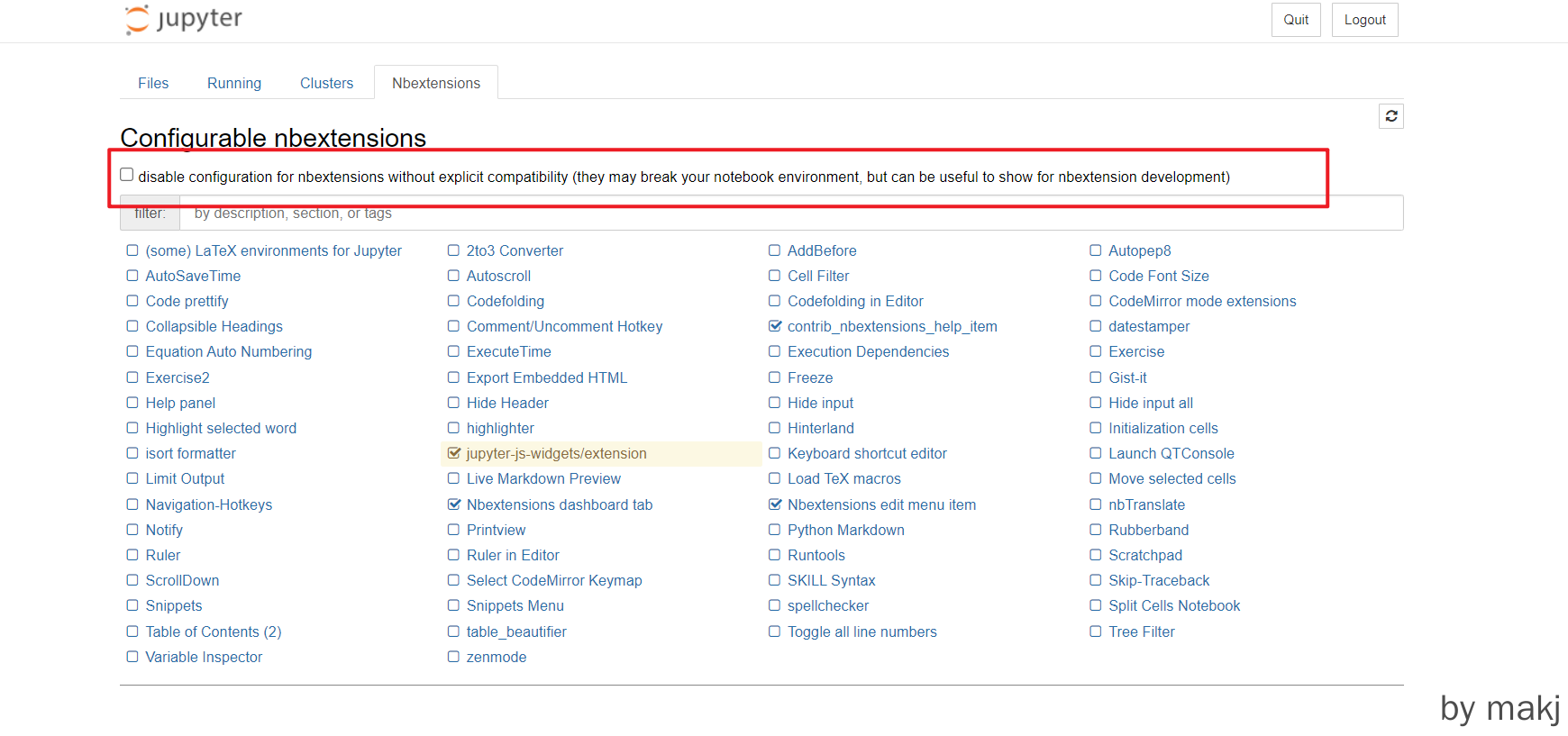Viewport: 1568px width, 736px height.
Task: Select the Nbextensions tab
Action: pos(436,83)
